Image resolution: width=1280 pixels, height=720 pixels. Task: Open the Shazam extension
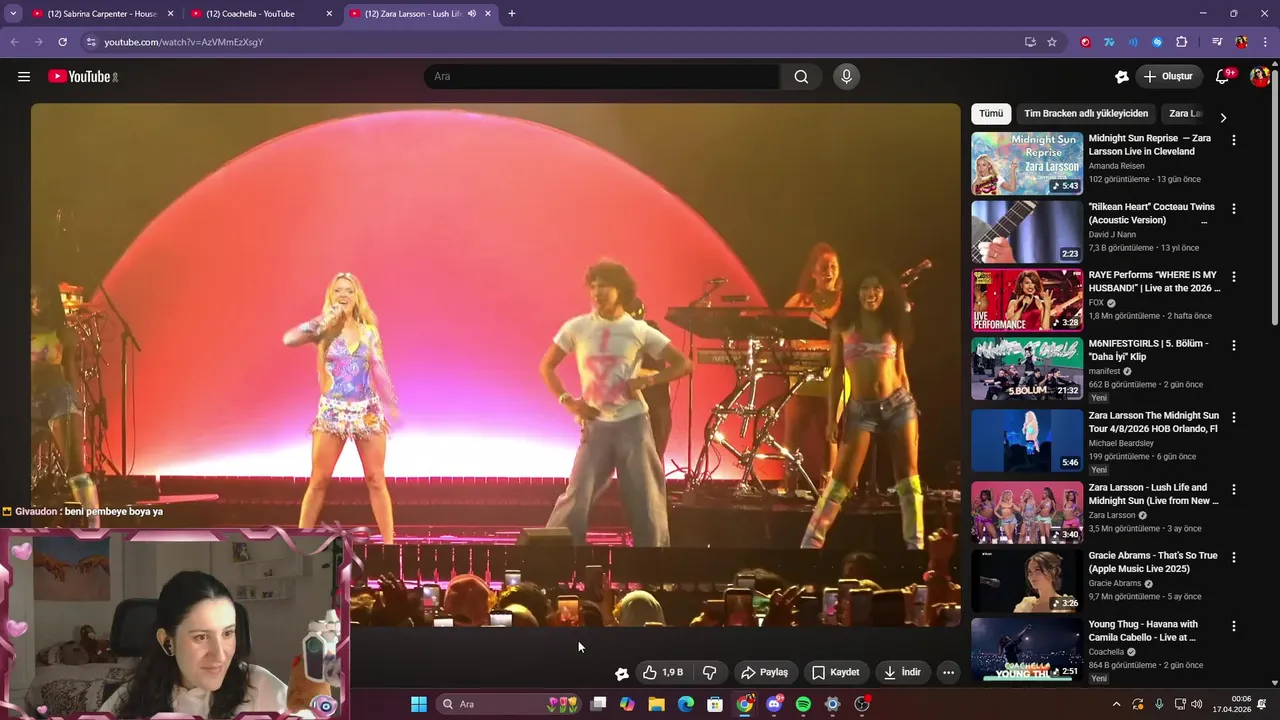point(1157,42)
